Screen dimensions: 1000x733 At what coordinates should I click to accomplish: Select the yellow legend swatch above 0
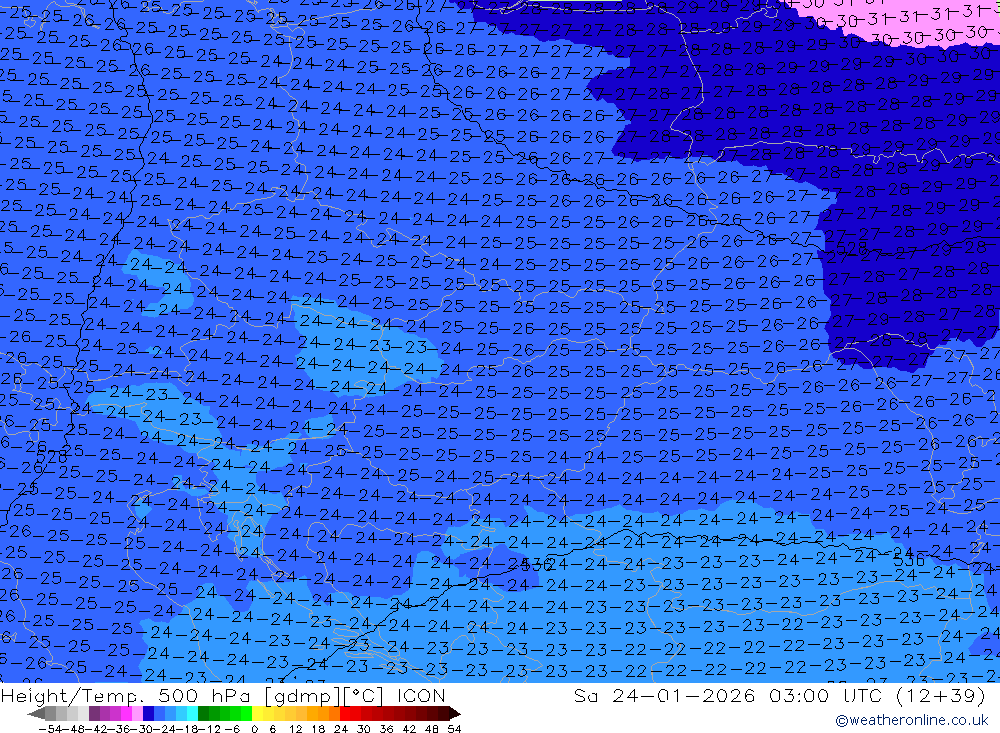tap(258, 713)
